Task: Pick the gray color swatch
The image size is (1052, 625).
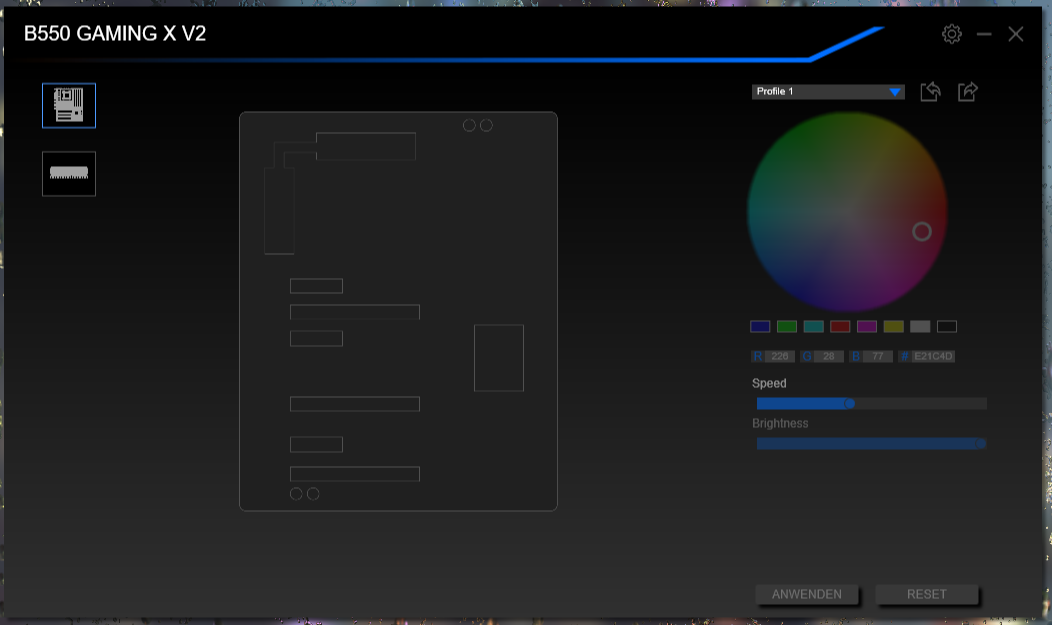Action: click(920, 327)
